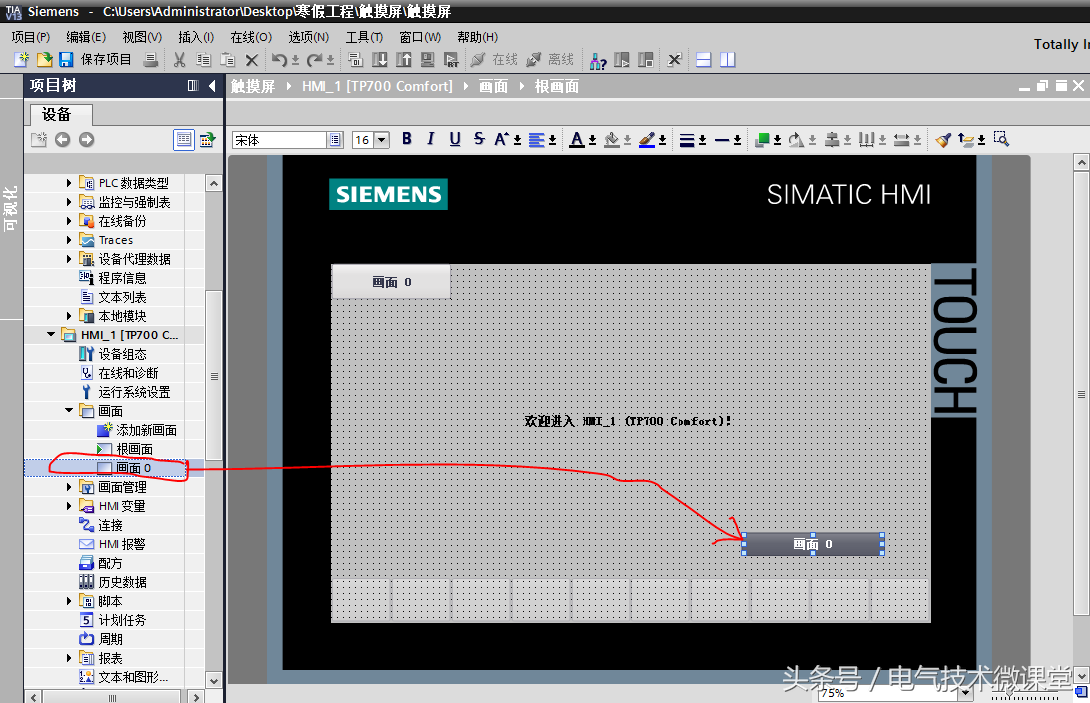Open line style dropdown arrow

tap(738, 140)
